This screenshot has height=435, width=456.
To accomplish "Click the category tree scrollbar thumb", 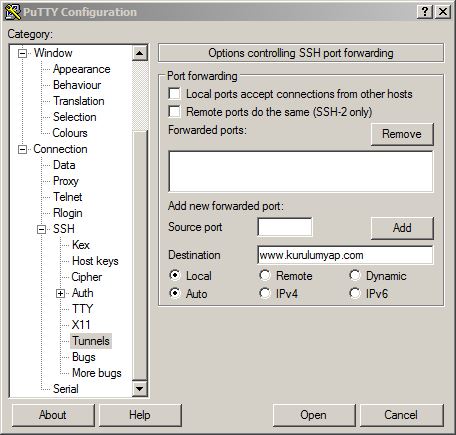I will [x=140, y=256].
